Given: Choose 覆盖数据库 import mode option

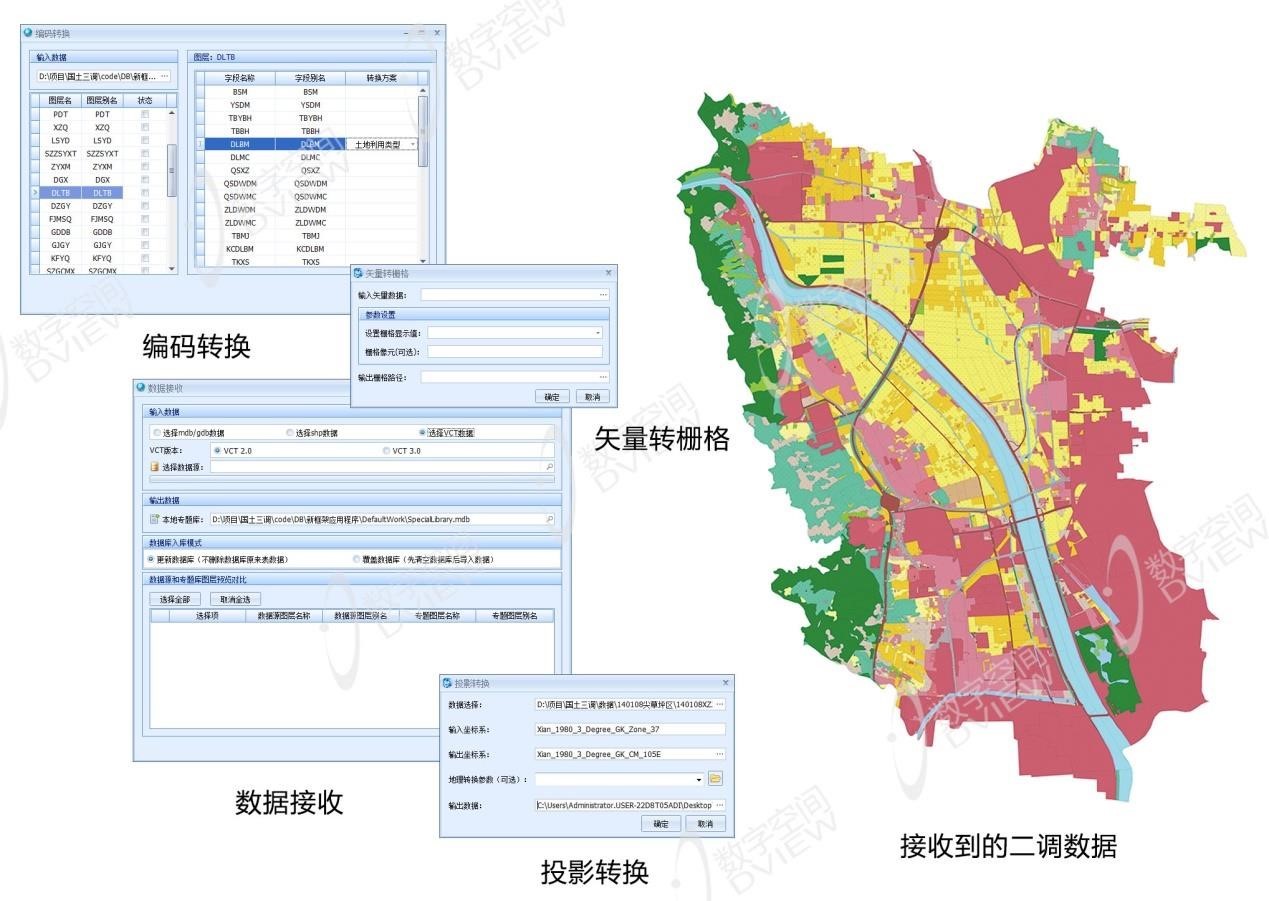Looking at the screenshot, I should [x=356, y=560].
